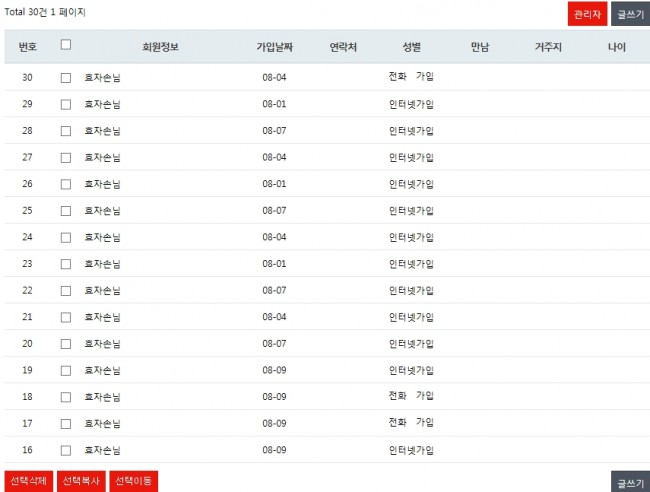Click the 거주지 column header

548,47
